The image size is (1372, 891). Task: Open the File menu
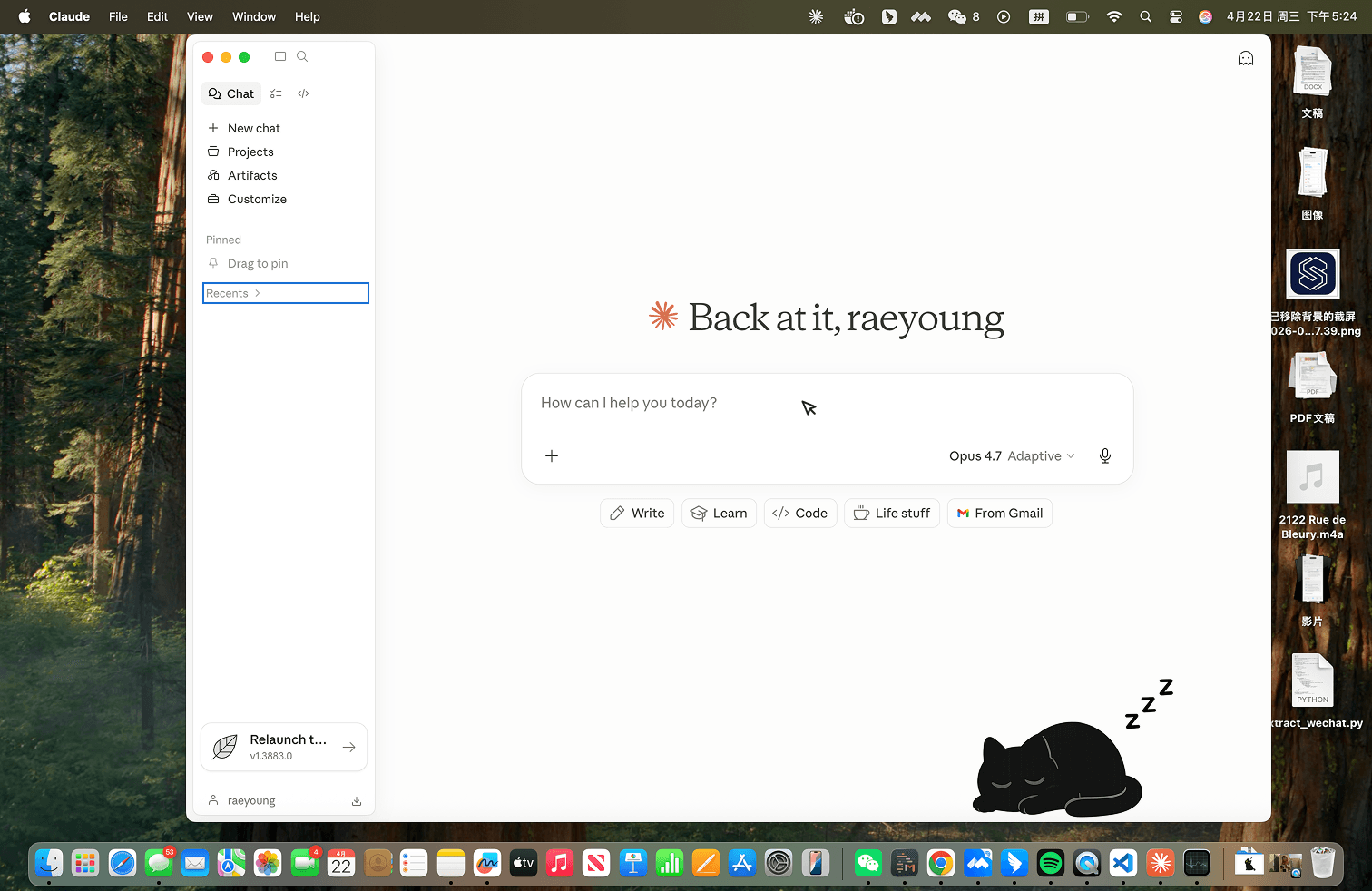pyautogui.click(x=118, y=16)
